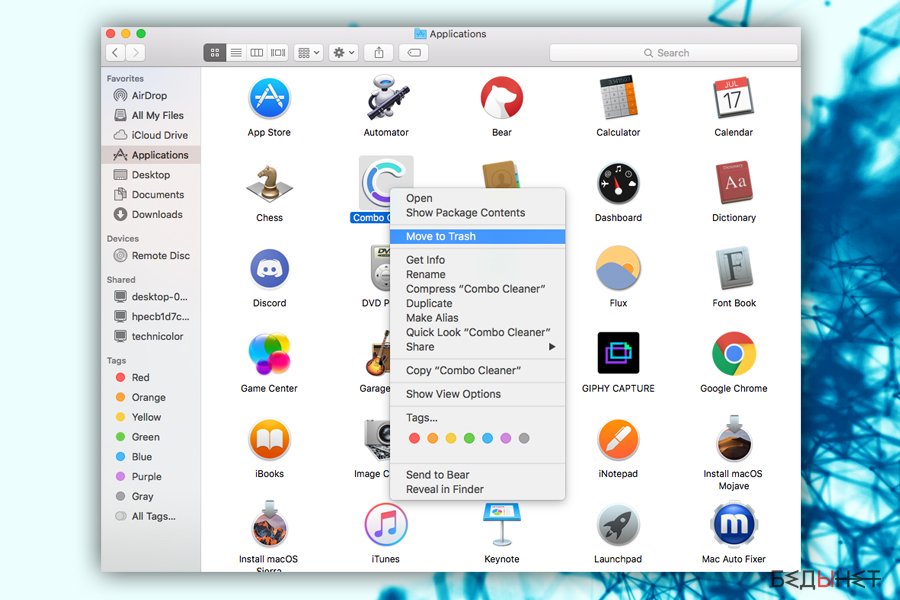Select the Mac Auto Fixer app icon
The width and height of the screenshot is (900, 600).
734,524
